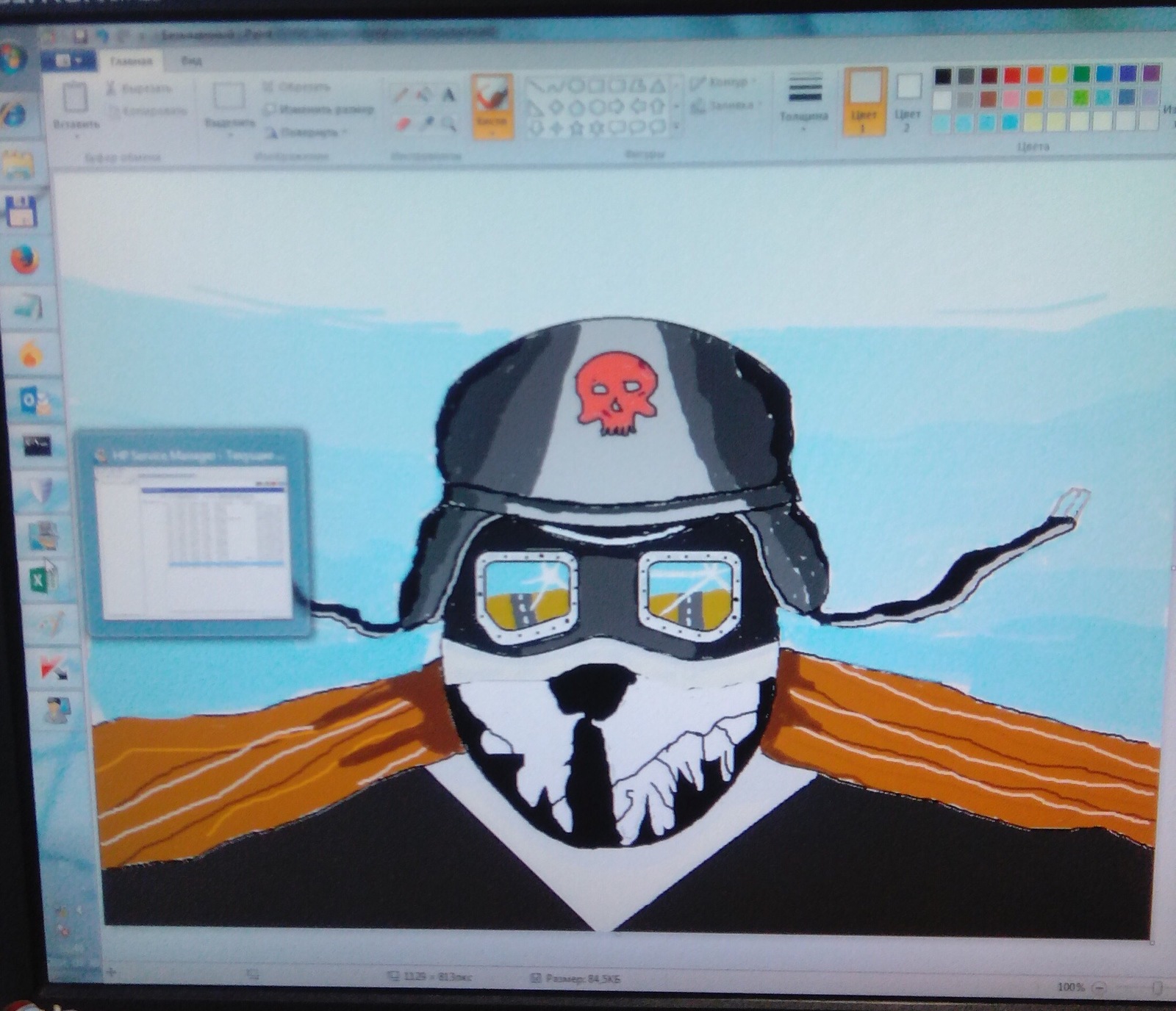Open the Kaspersky icon on the taskbar
This screenshot has height=1011, width=1176.
54,668
